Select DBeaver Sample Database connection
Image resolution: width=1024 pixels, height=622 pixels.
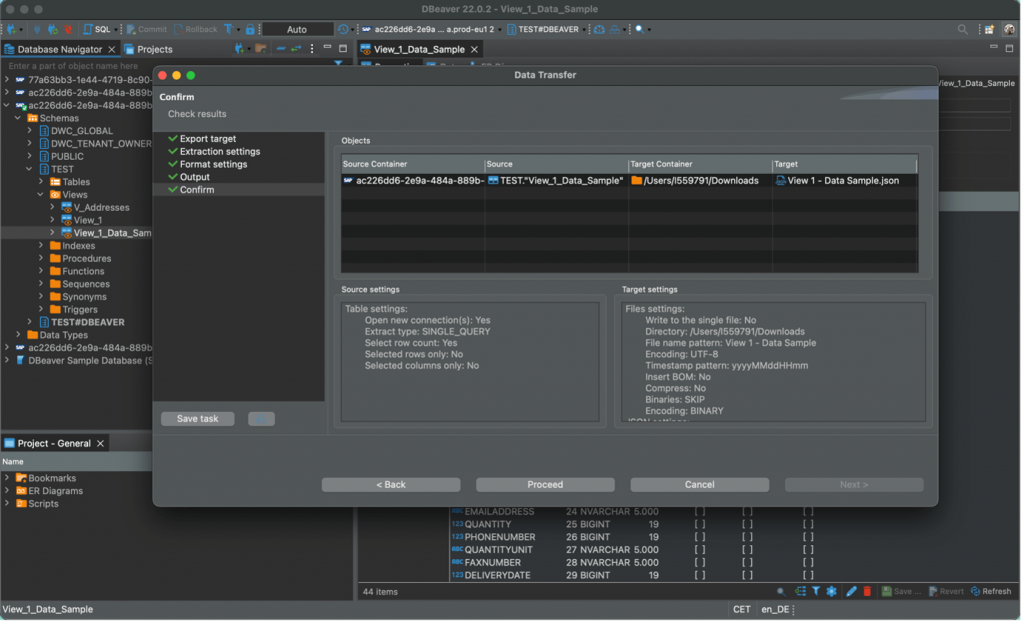point(84,361)
